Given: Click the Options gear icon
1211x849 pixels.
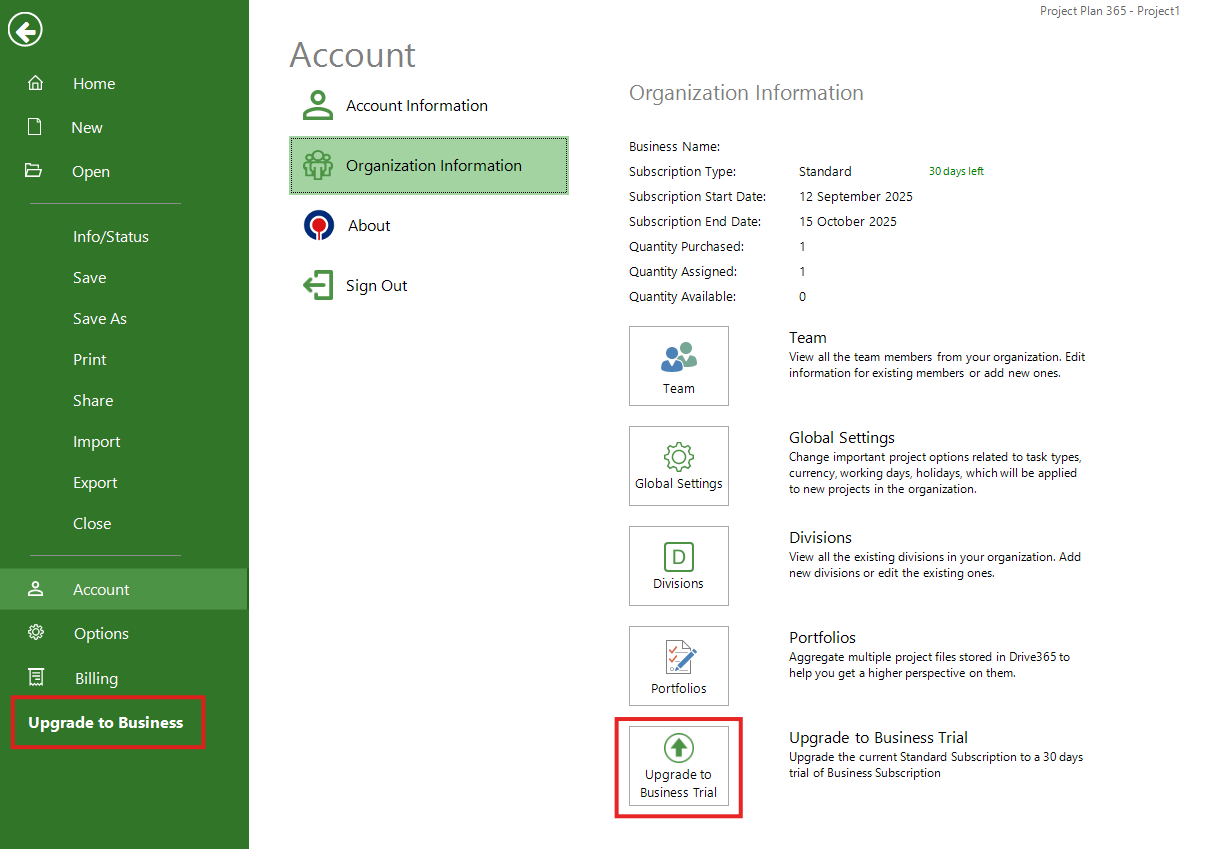Looking at the screenshot, I should pyautogui.click(x=35, y=632).
